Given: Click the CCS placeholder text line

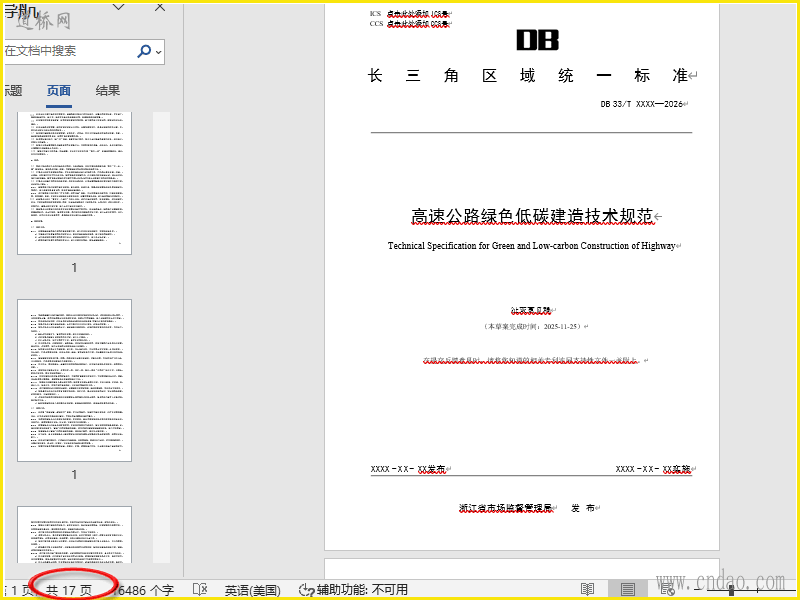Looking at the screenshot, I should pos(410,23).
